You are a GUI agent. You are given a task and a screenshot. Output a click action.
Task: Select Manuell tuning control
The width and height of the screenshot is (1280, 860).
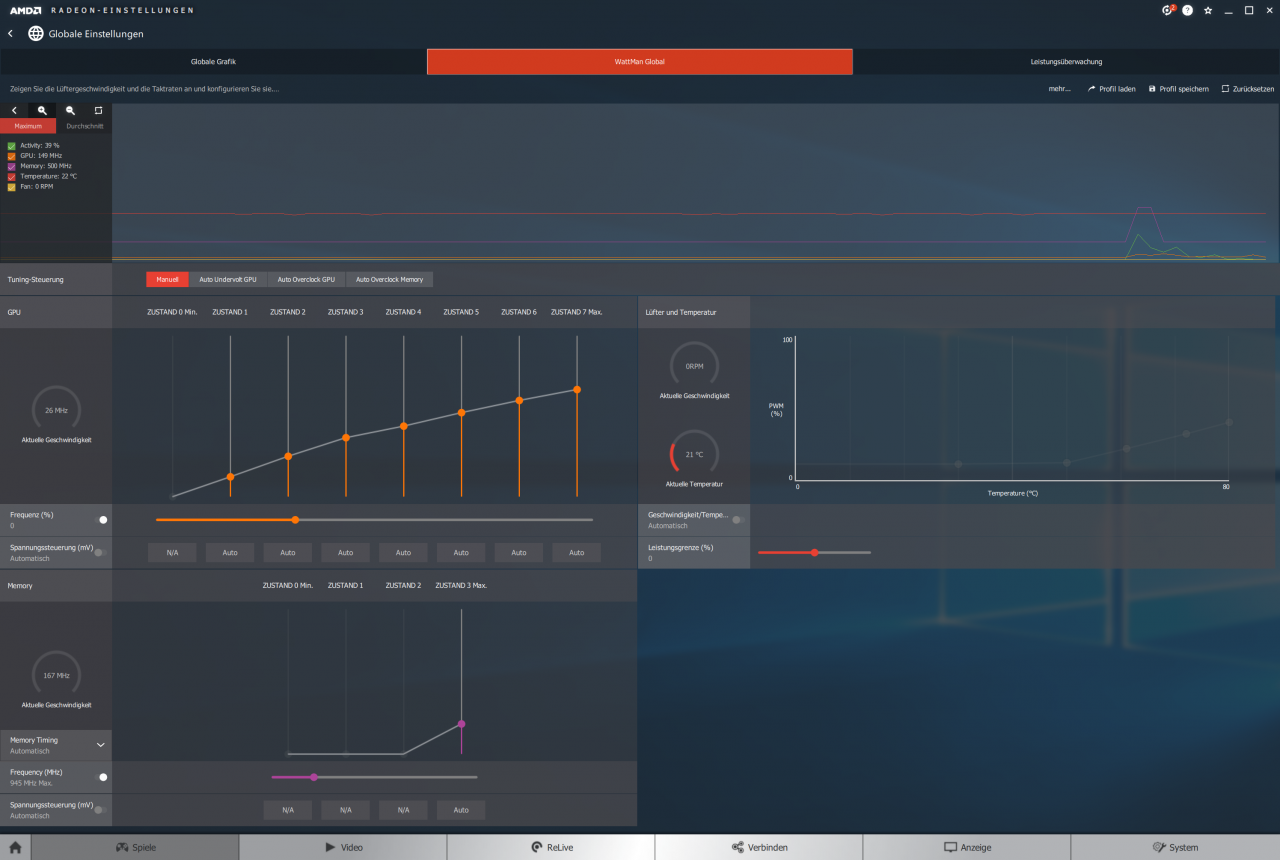167,279
